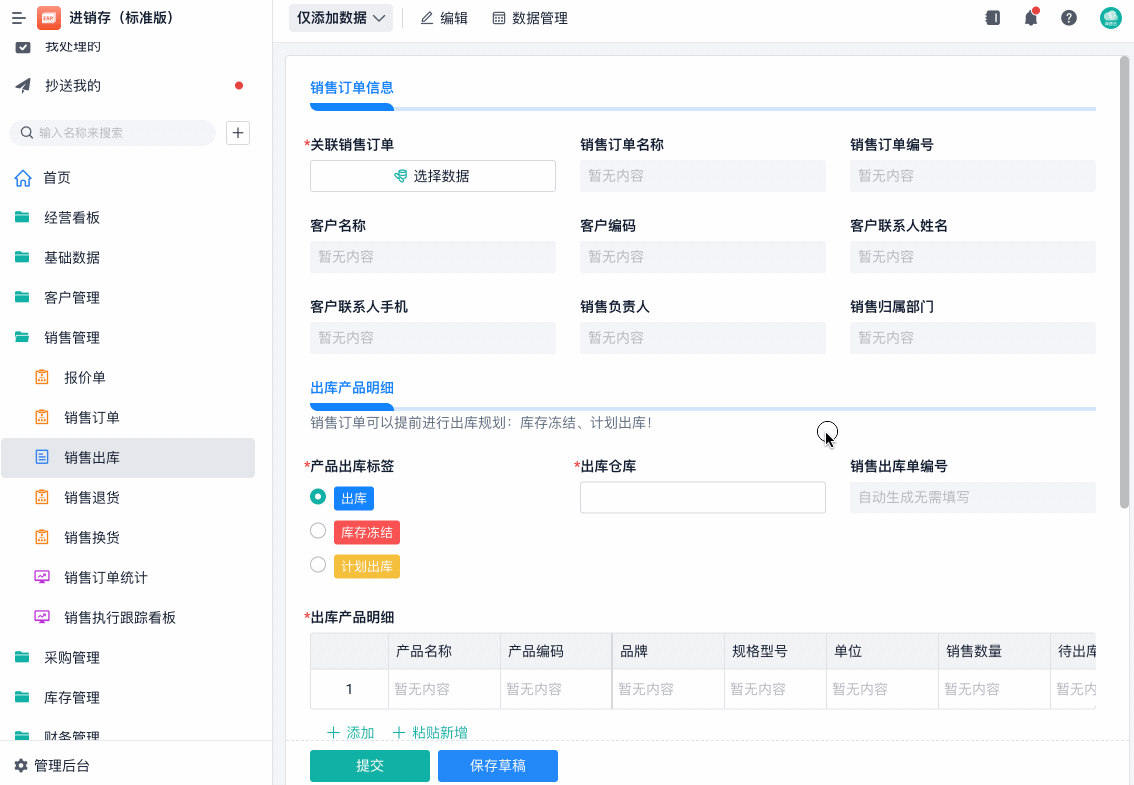Click the 销售执行跟踪看板 dashboard icon

42,617
